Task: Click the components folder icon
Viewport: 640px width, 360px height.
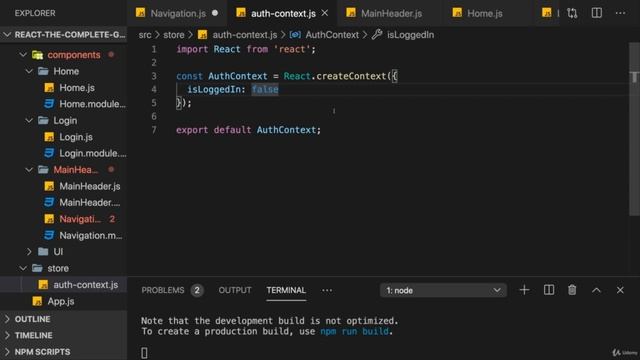Action: pos(38,55)
